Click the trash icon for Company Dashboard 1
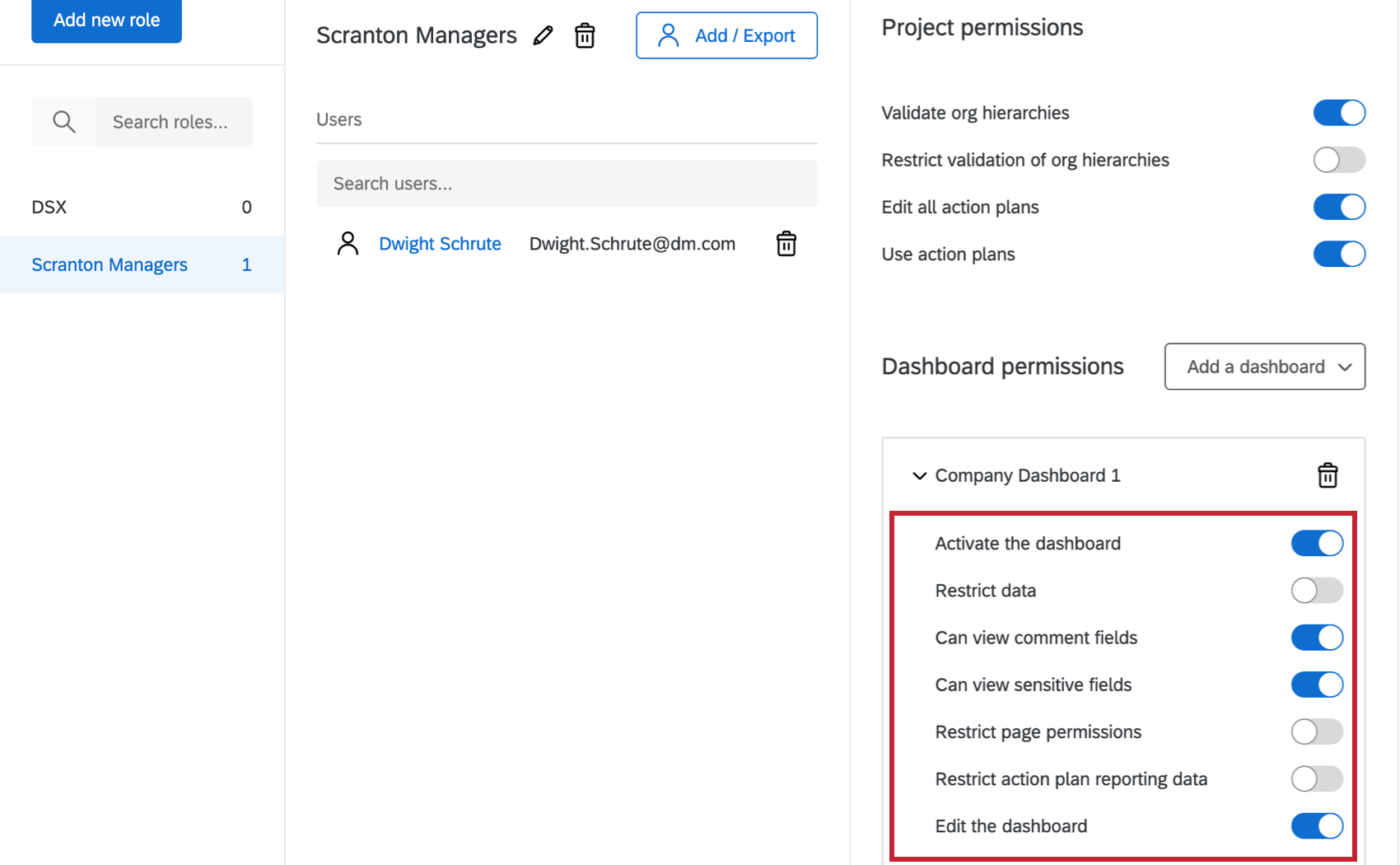 pyautogui.click(x=1327, y=475)
